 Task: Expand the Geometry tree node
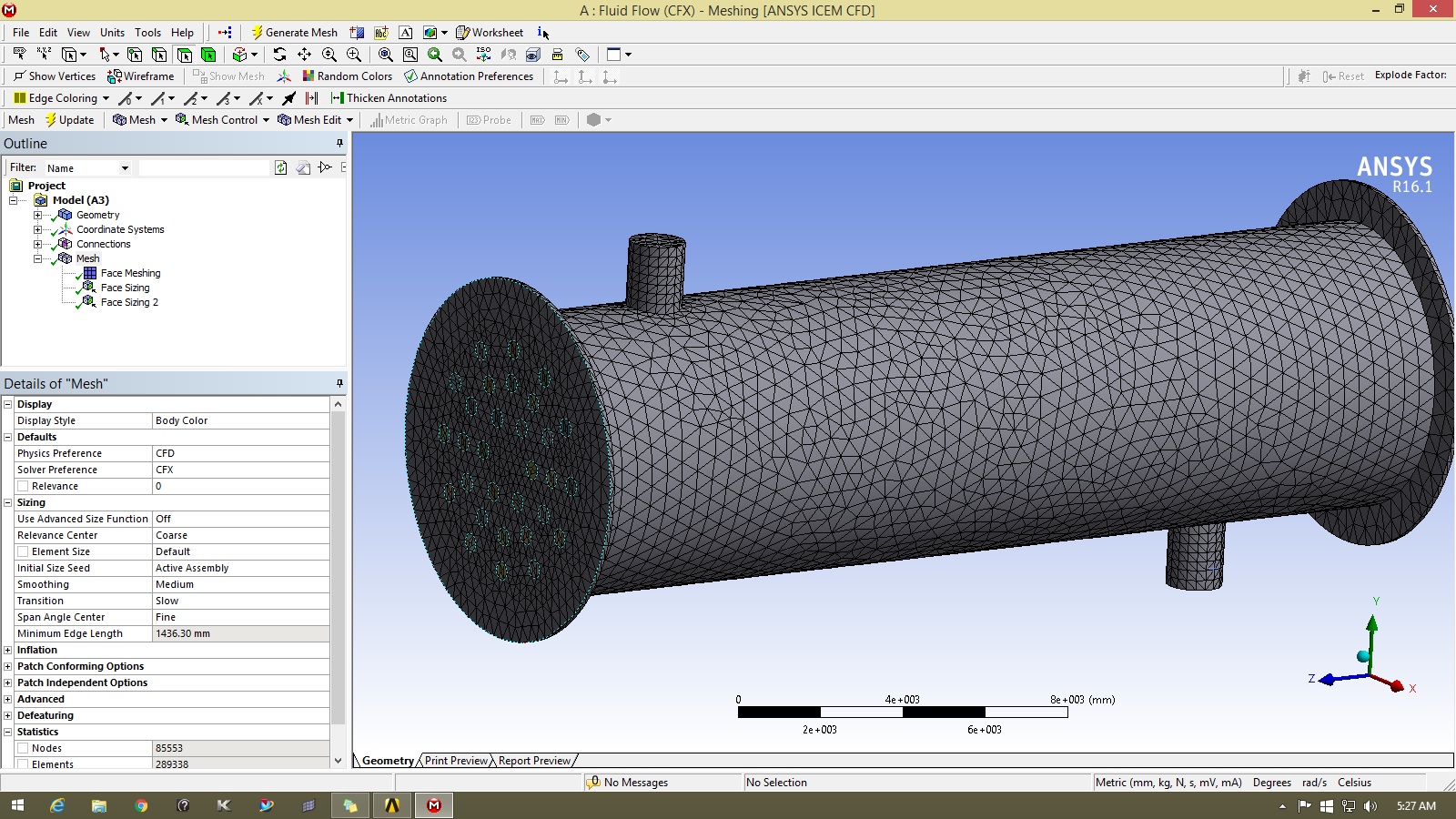click(x=37, y=215)
